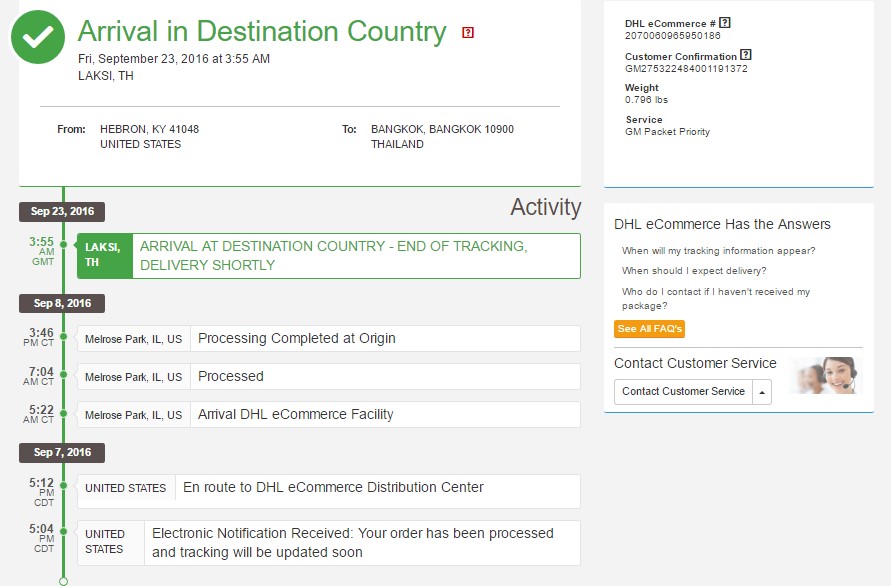Expand the Contact Customer Service dropdown arrow
891x586 pixels.
762,392
